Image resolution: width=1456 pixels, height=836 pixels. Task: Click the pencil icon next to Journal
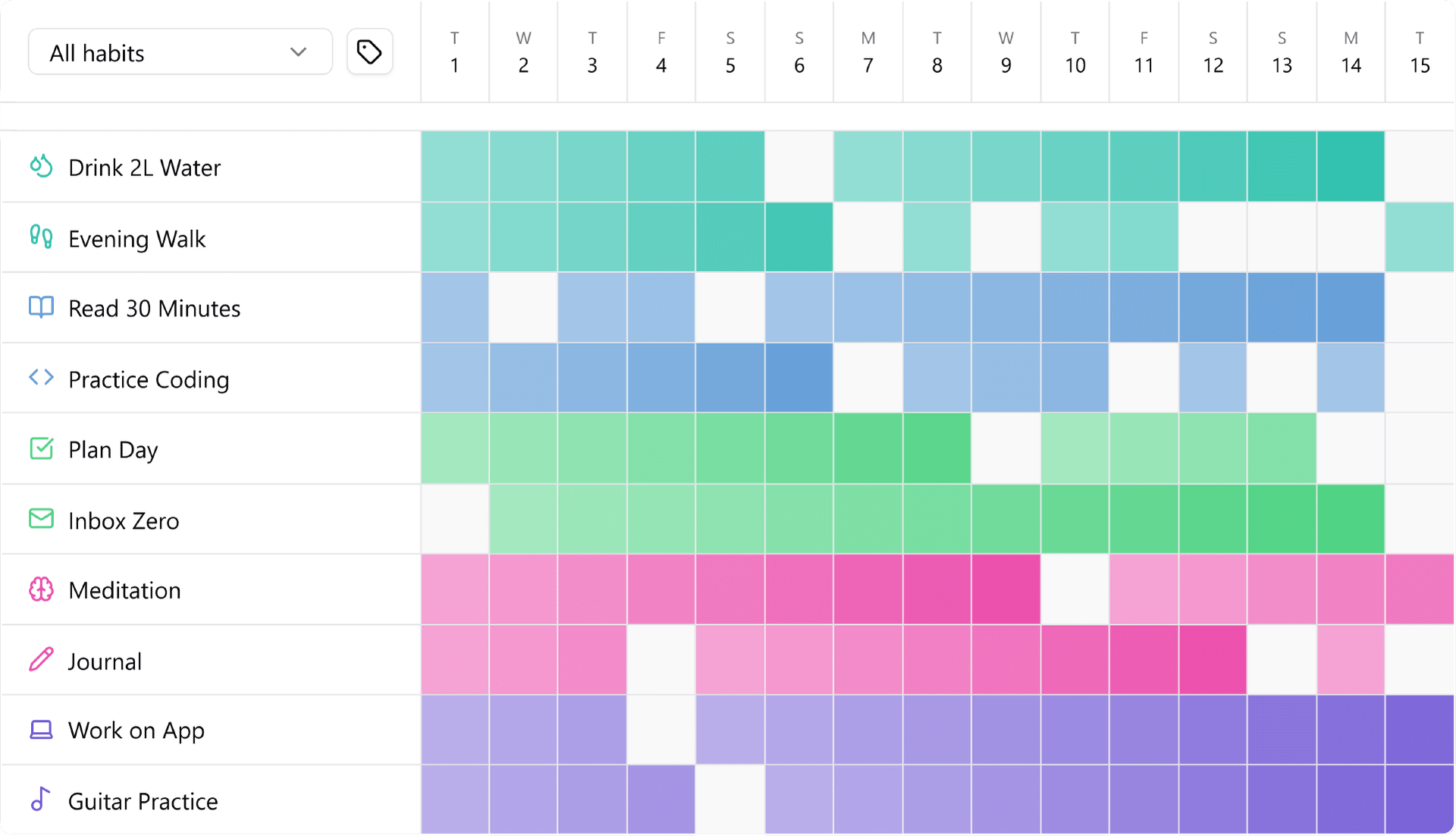point(41,660)
